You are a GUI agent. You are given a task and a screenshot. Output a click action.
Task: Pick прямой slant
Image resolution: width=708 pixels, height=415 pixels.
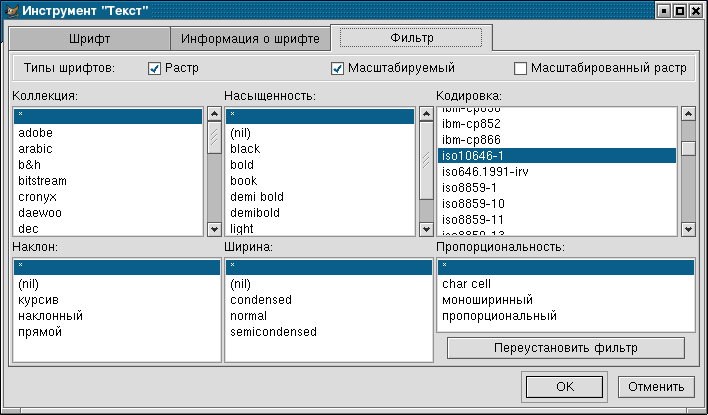[x=117, y=332]
